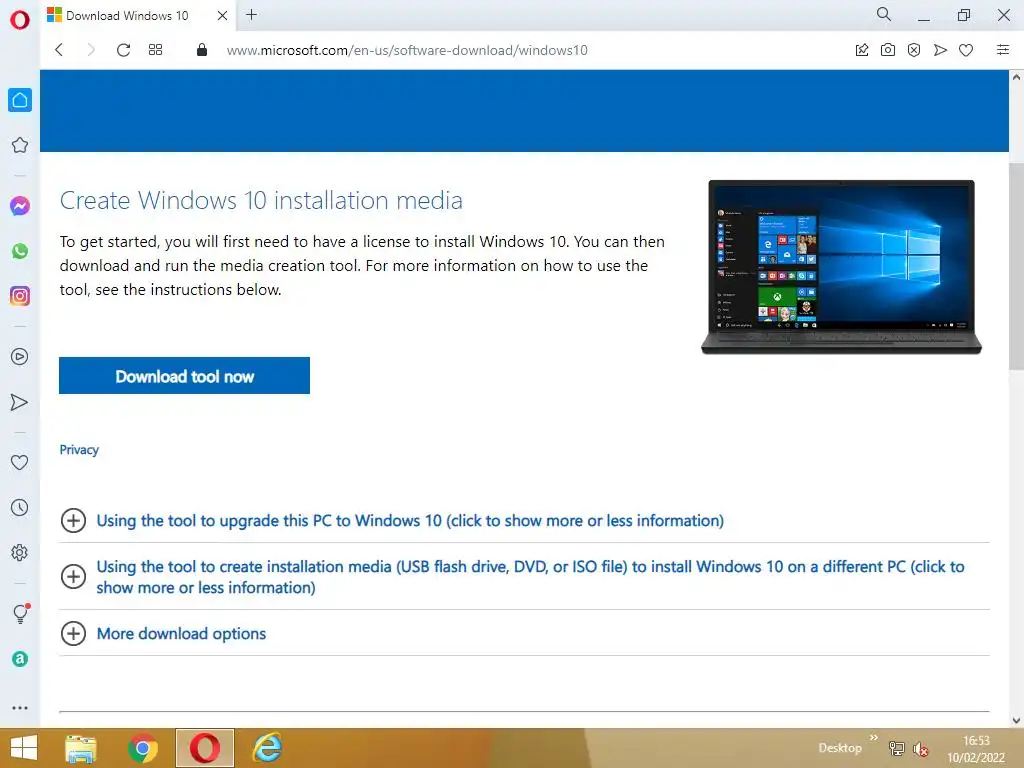Open ad blocker shield icon
1024x768 pixels.
(914, 50)
